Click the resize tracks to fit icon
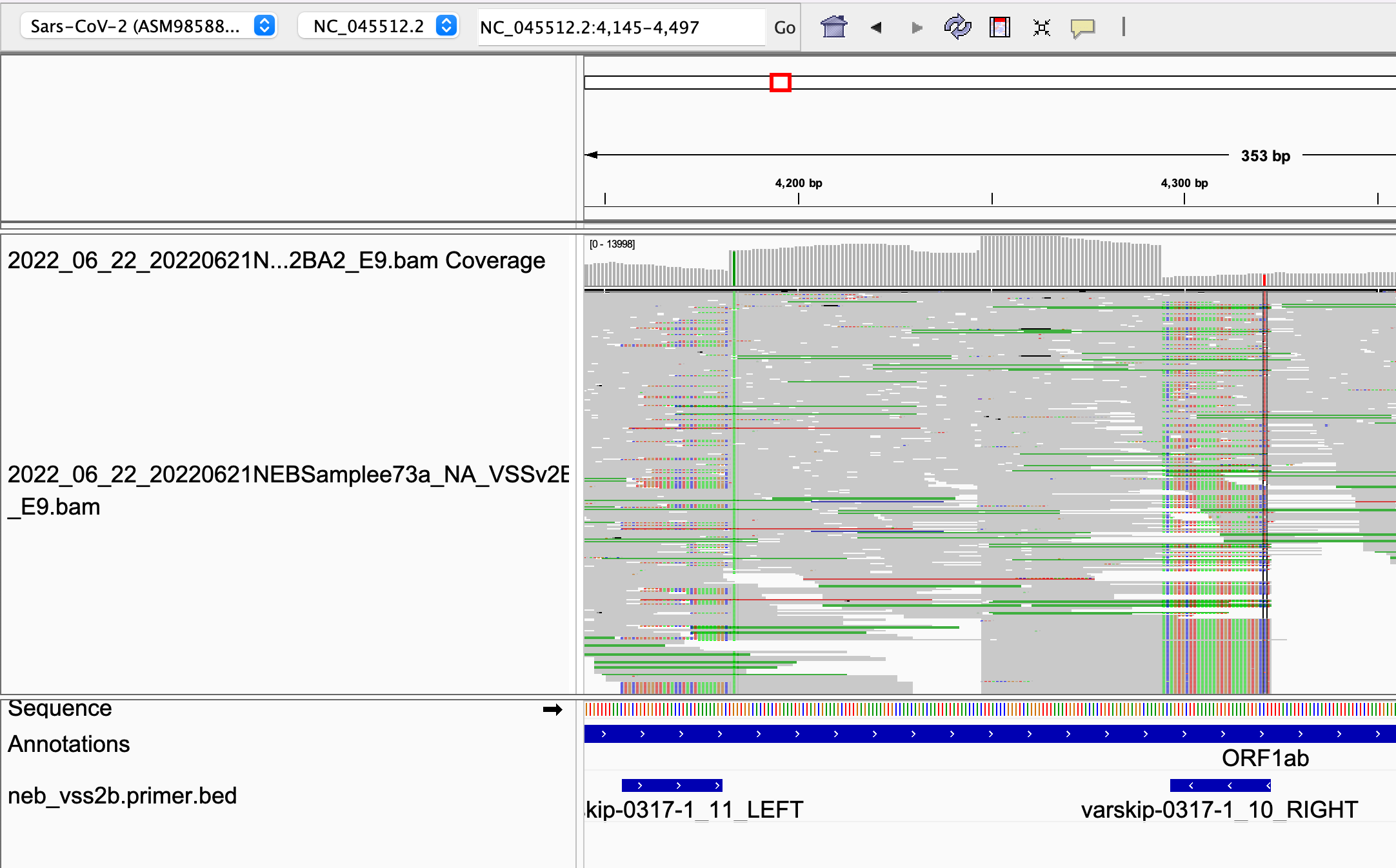The height and width of the screenshot is (868, 1396). (1041, 27)
